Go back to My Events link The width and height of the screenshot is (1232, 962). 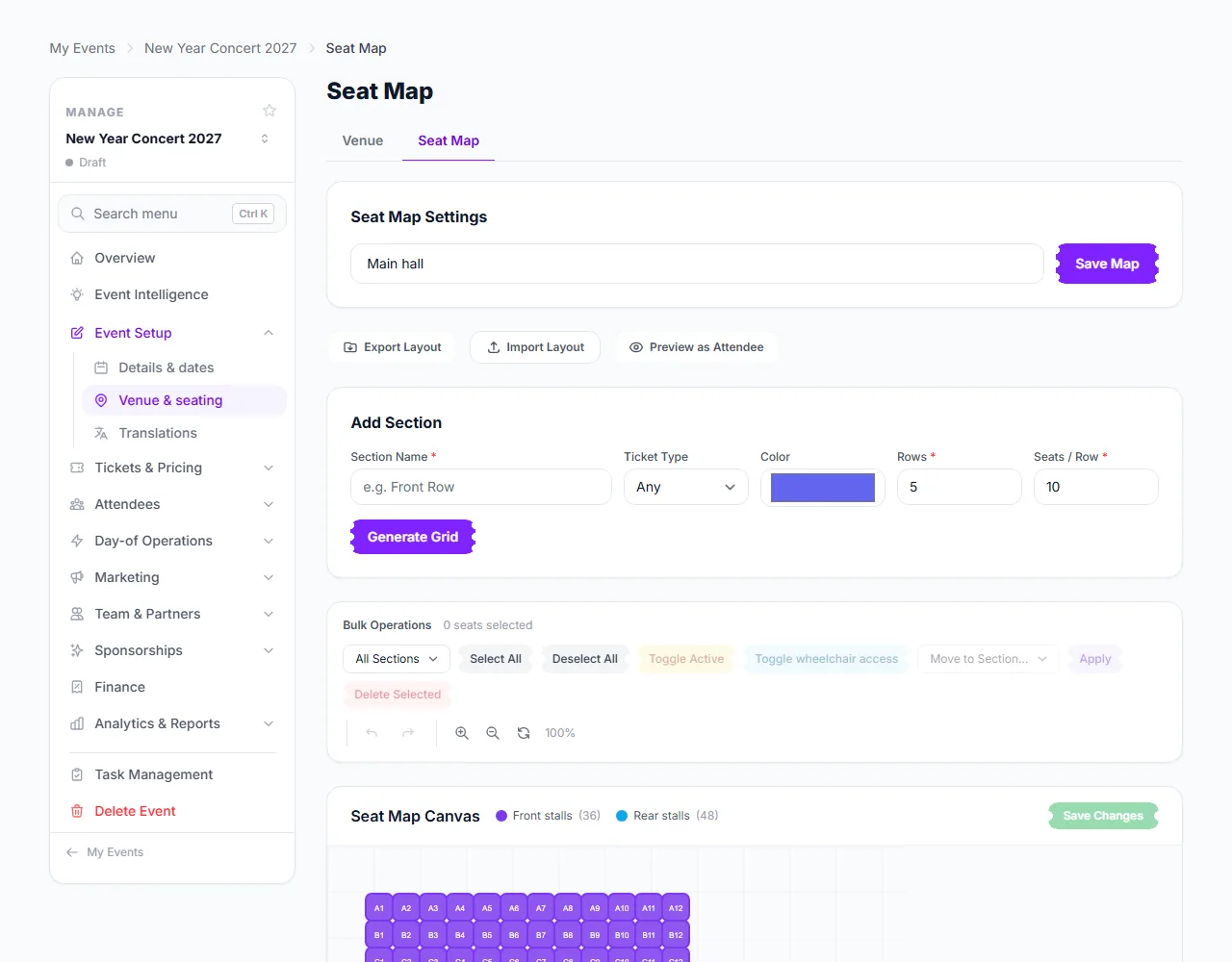(105, 852)
